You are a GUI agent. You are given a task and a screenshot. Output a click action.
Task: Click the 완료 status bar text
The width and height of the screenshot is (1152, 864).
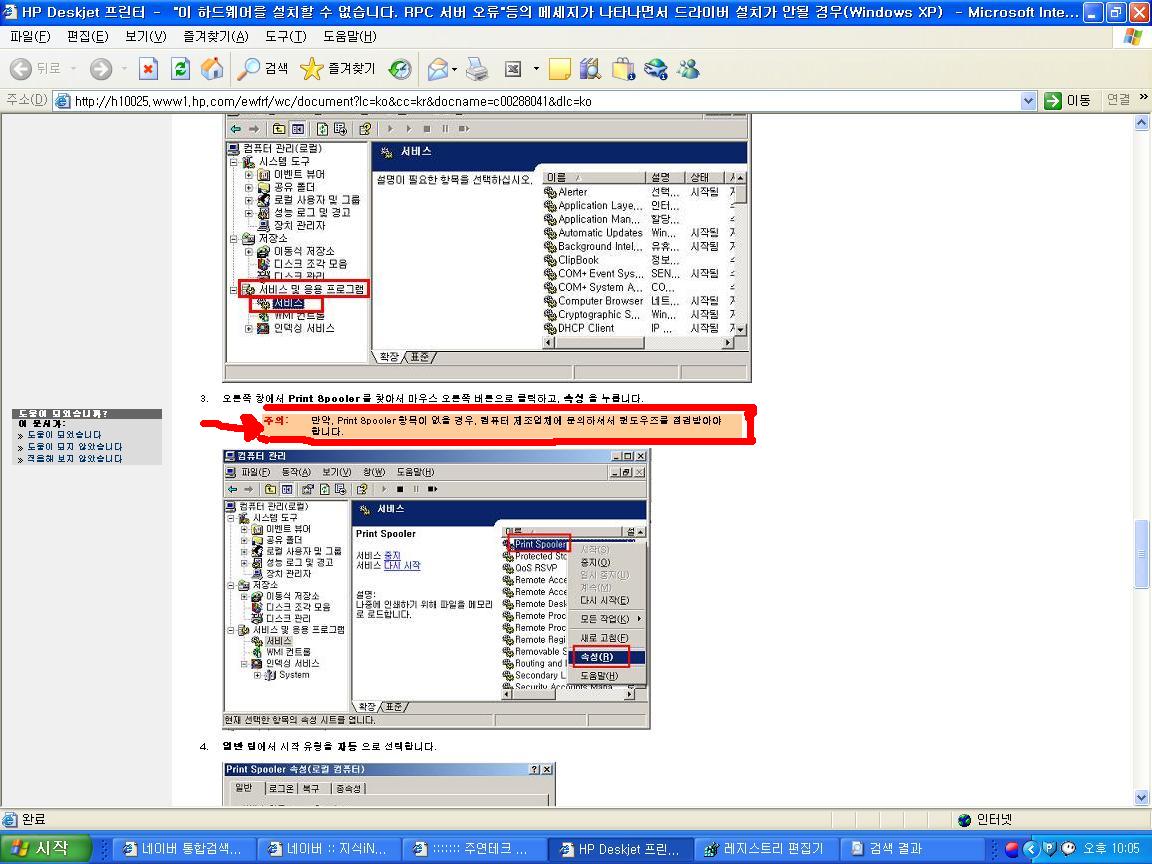coord(34,819)
